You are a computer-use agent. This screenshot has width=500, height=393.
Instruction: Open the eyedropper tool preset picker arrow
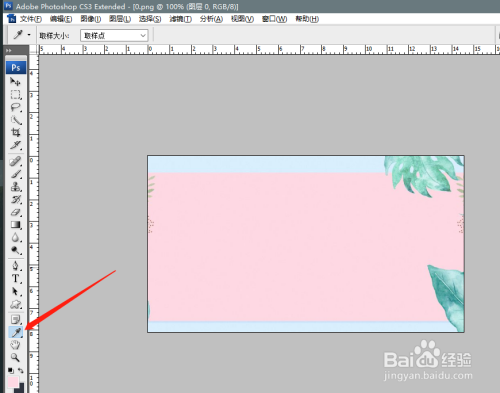click(29, 35)
